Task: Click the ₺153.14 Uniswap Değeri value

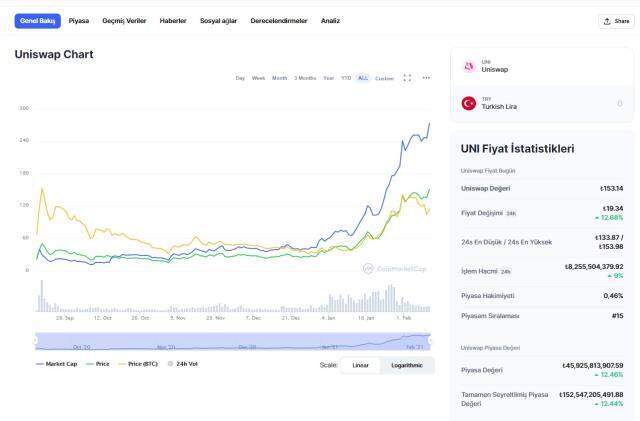Action: pos(611,189)
